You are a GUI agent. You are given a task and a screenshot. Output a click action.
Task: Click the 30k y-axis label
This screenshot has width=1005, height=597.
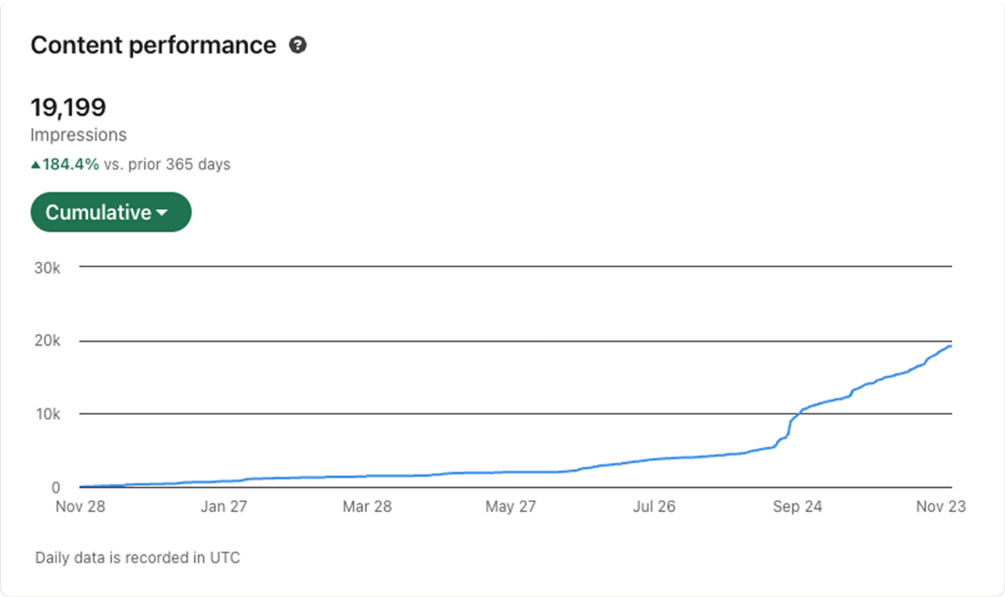pos(46,267)
